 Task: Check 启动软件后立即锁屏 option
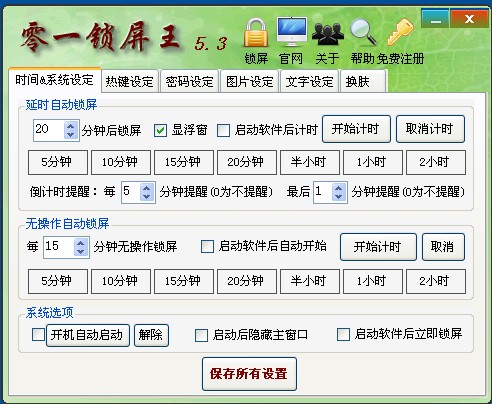[343, 334]
